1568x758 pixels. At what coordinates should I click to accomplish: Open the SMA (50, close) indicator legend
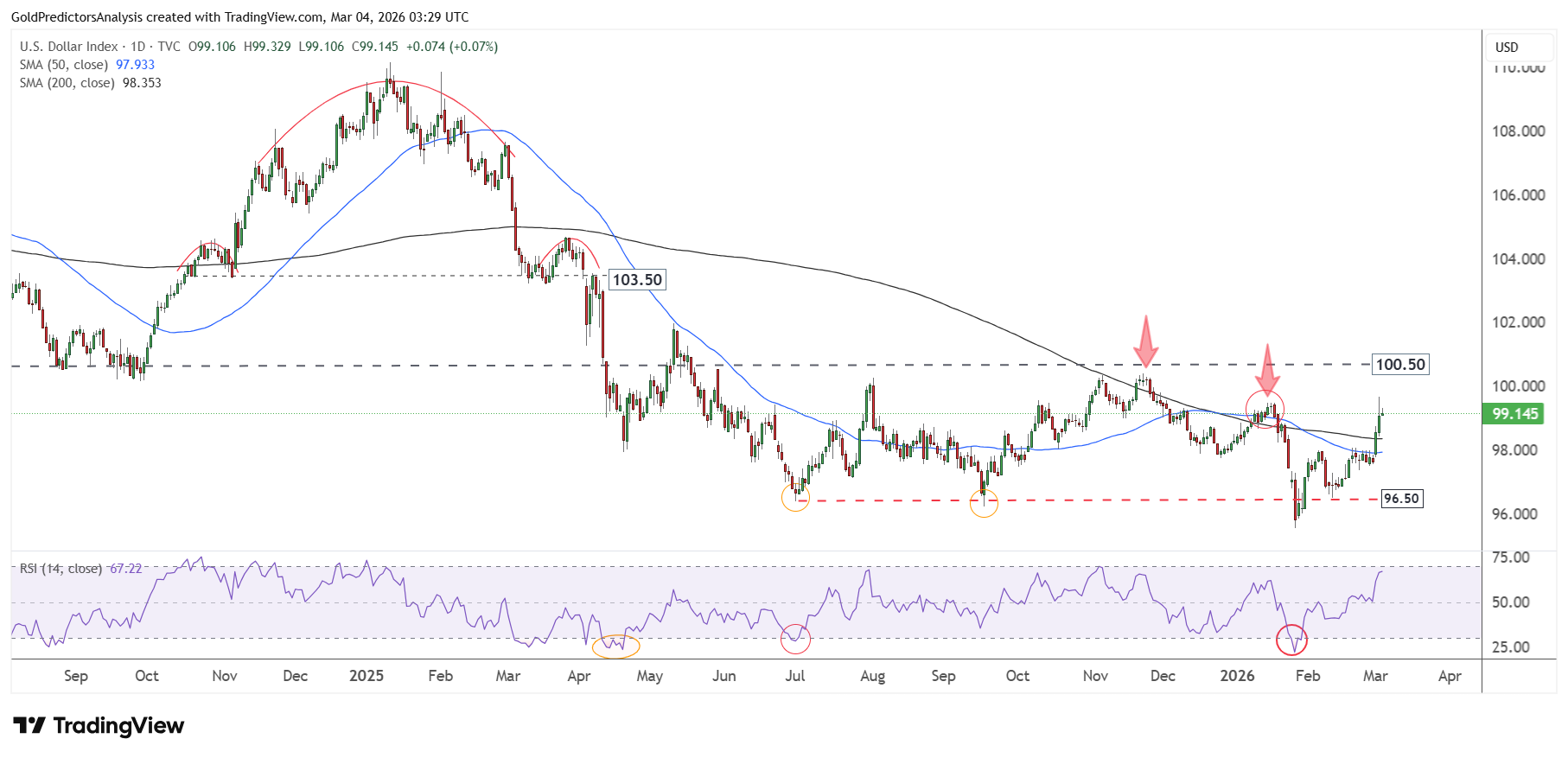tap(64, 65)
